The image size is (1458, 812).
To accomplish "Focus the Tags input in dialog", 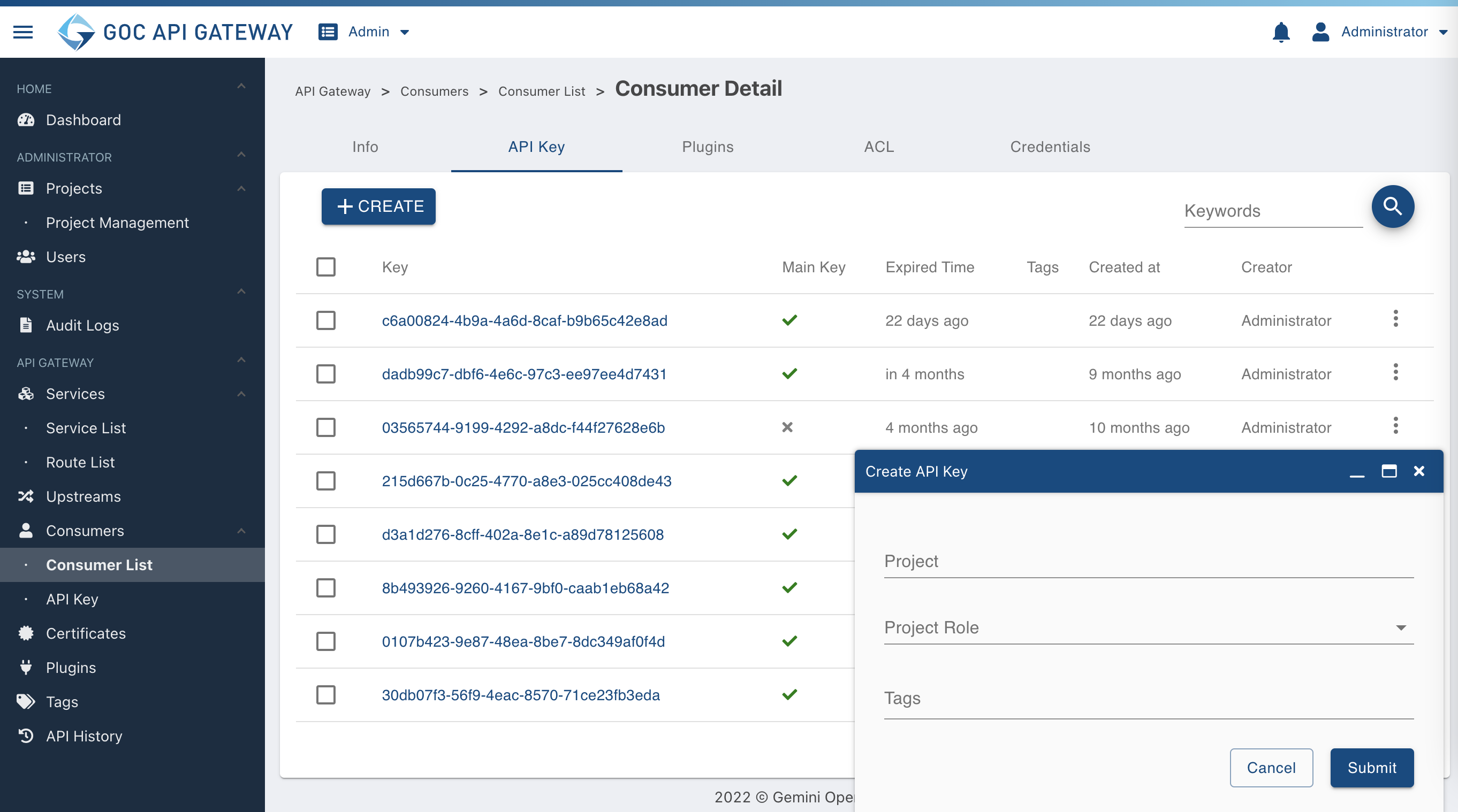I will coord(1149,699).
